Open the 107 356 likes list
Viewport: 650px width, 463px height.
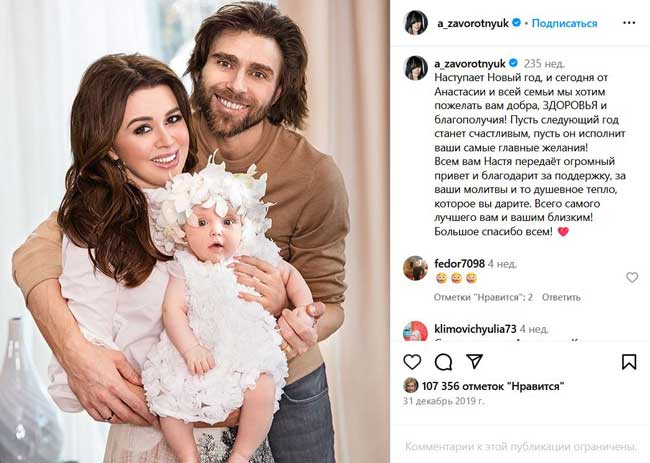[x=493, y=386]
